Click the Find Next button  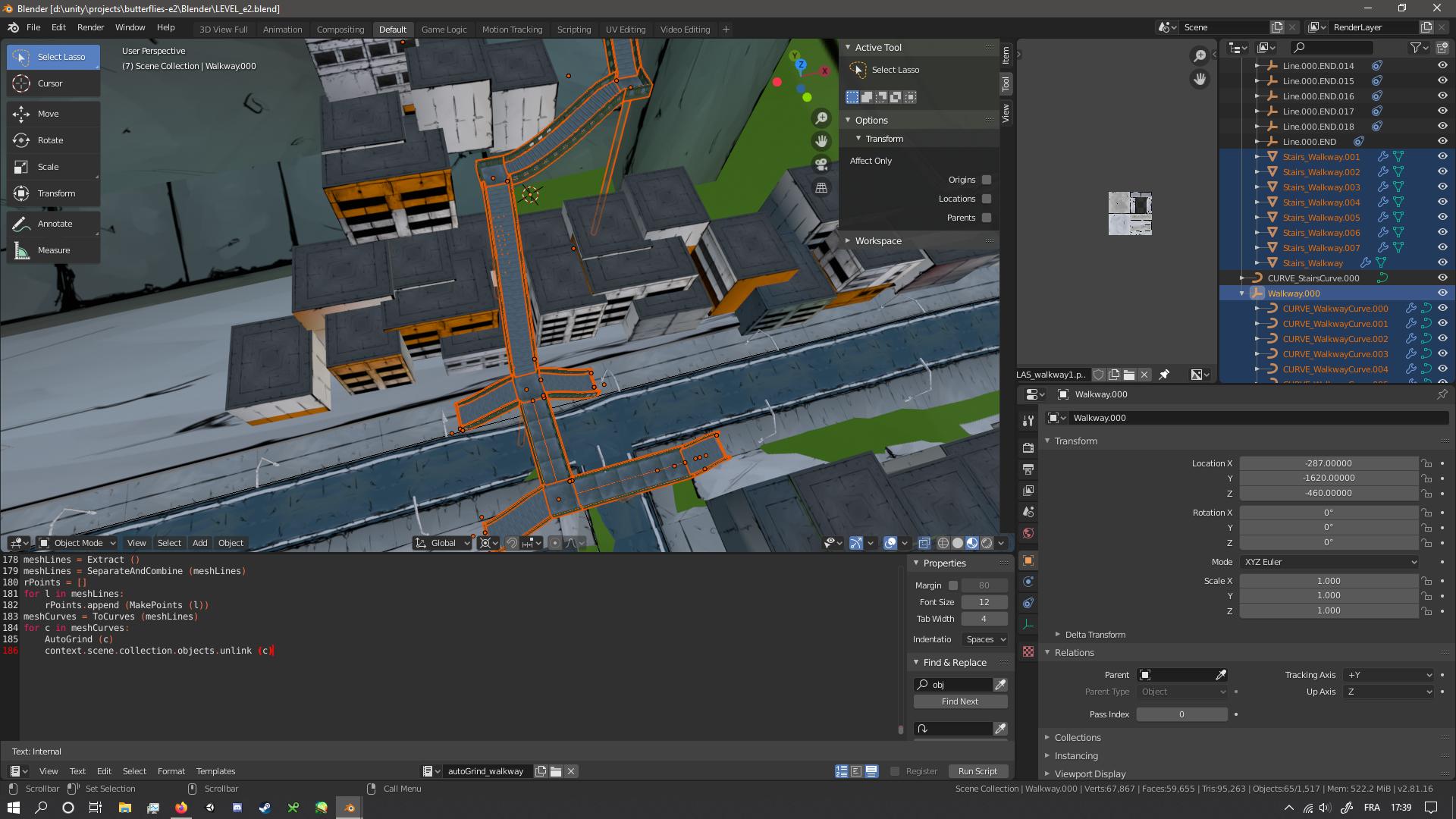coord(959,701)
